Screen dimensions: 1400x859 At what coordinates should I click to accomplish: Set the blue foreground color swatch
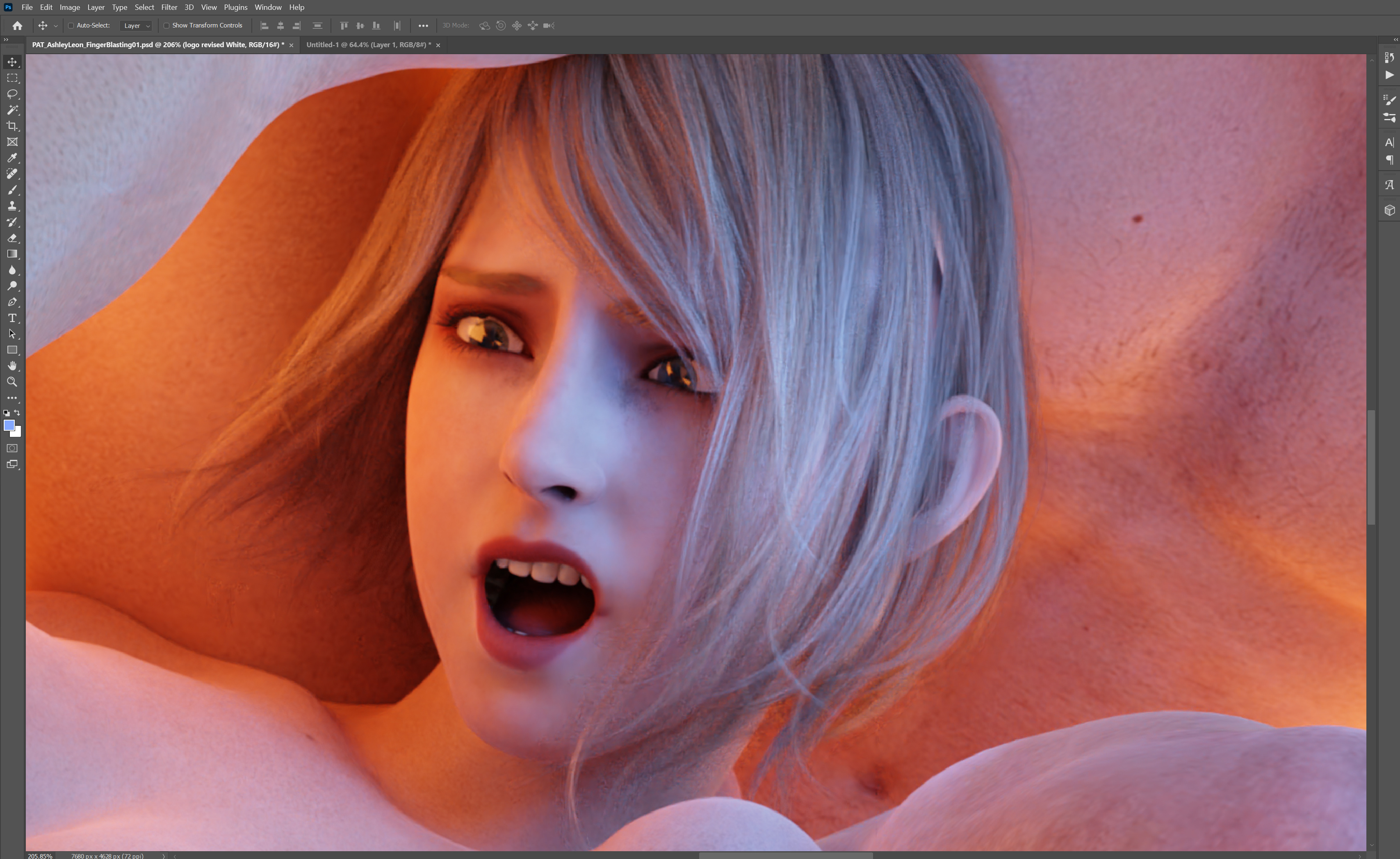(x=9, y=425)
